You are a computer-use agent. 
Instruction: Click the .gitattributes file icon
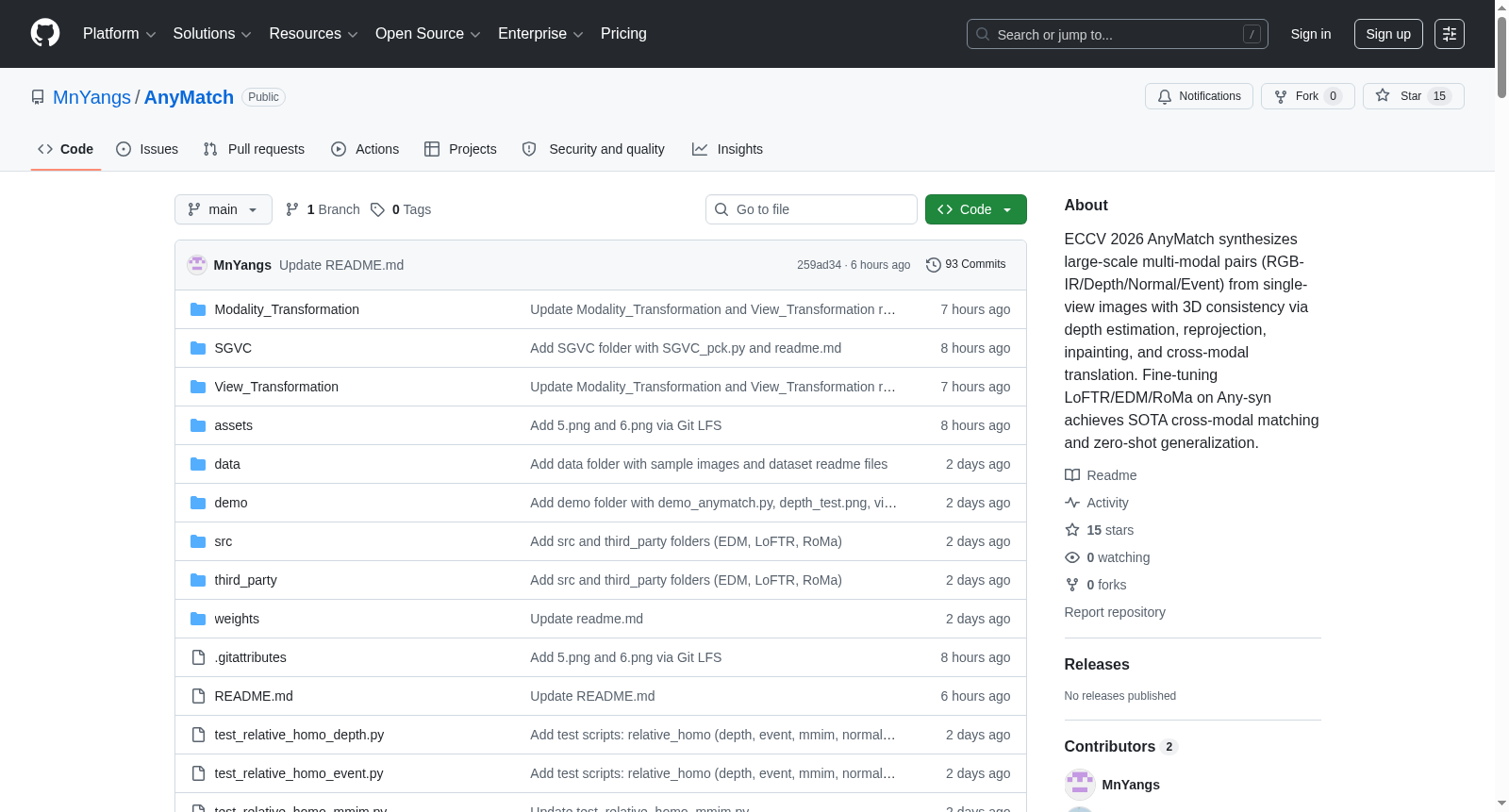coord(198,657)
